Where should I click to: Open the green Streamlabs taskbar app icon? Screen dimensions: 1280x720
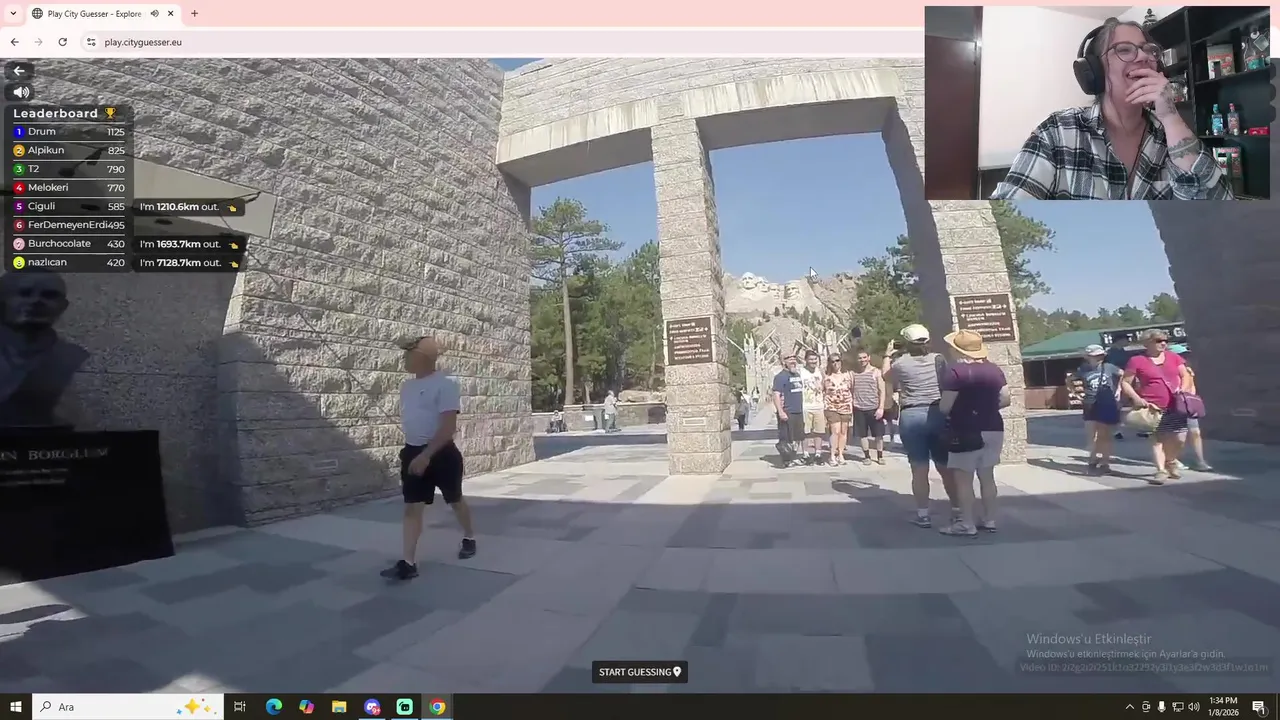coord(404,707)
